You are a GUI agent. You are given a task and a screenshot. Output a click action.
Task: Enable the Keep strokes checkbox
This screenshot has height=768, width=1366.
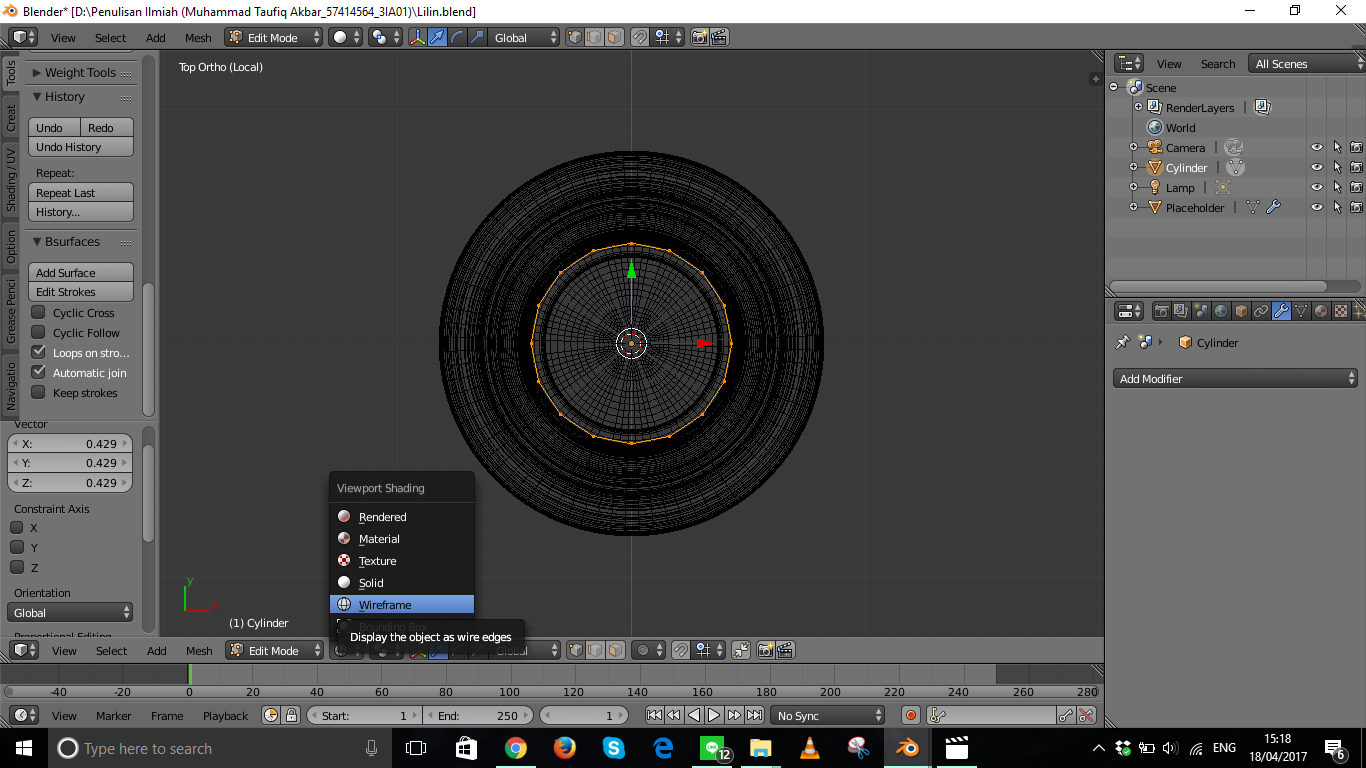(38, 392)
